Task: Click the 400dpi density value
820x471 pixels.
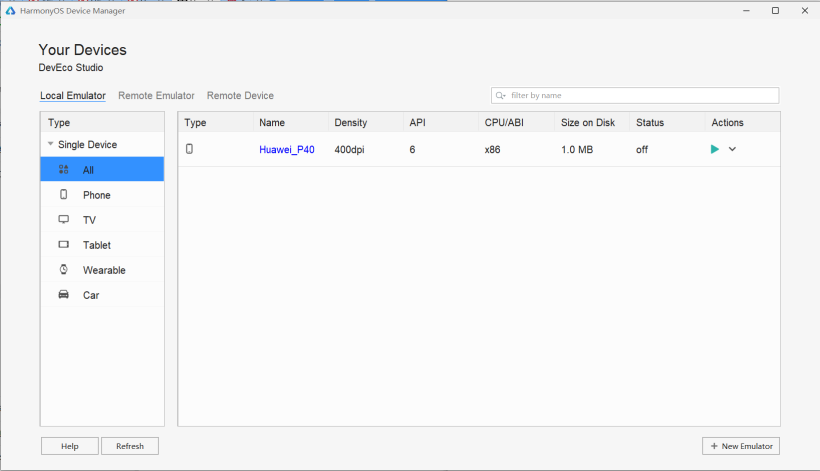Action: pos(349,150)
